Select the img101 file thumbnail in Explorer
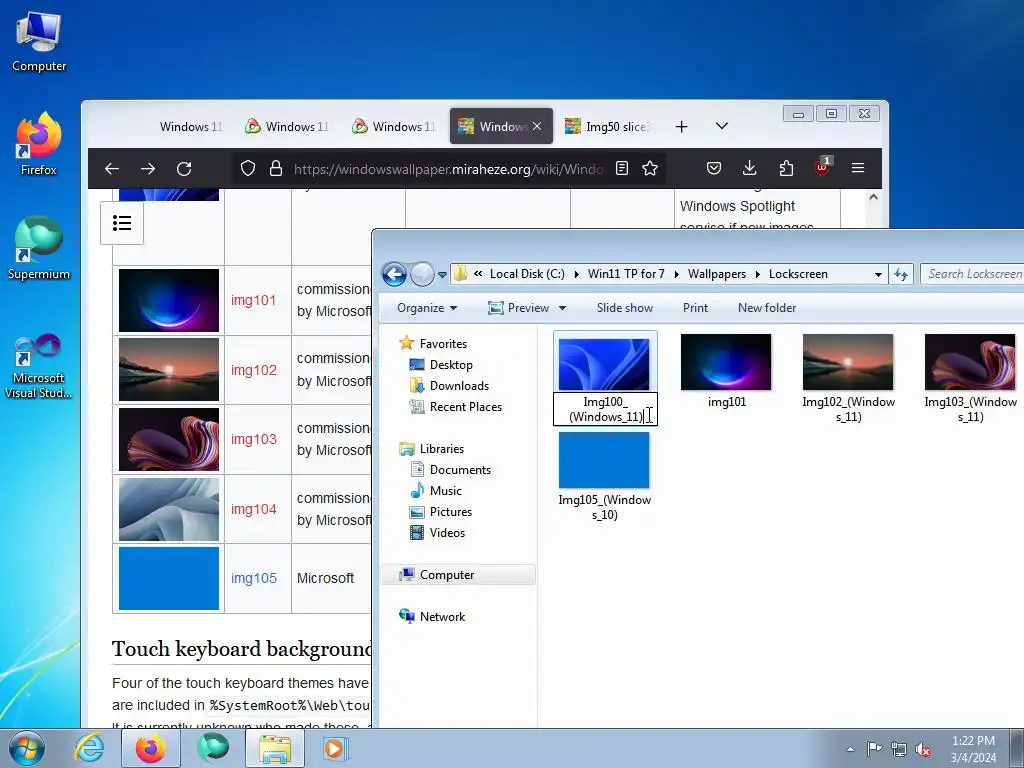 (726, 362)
